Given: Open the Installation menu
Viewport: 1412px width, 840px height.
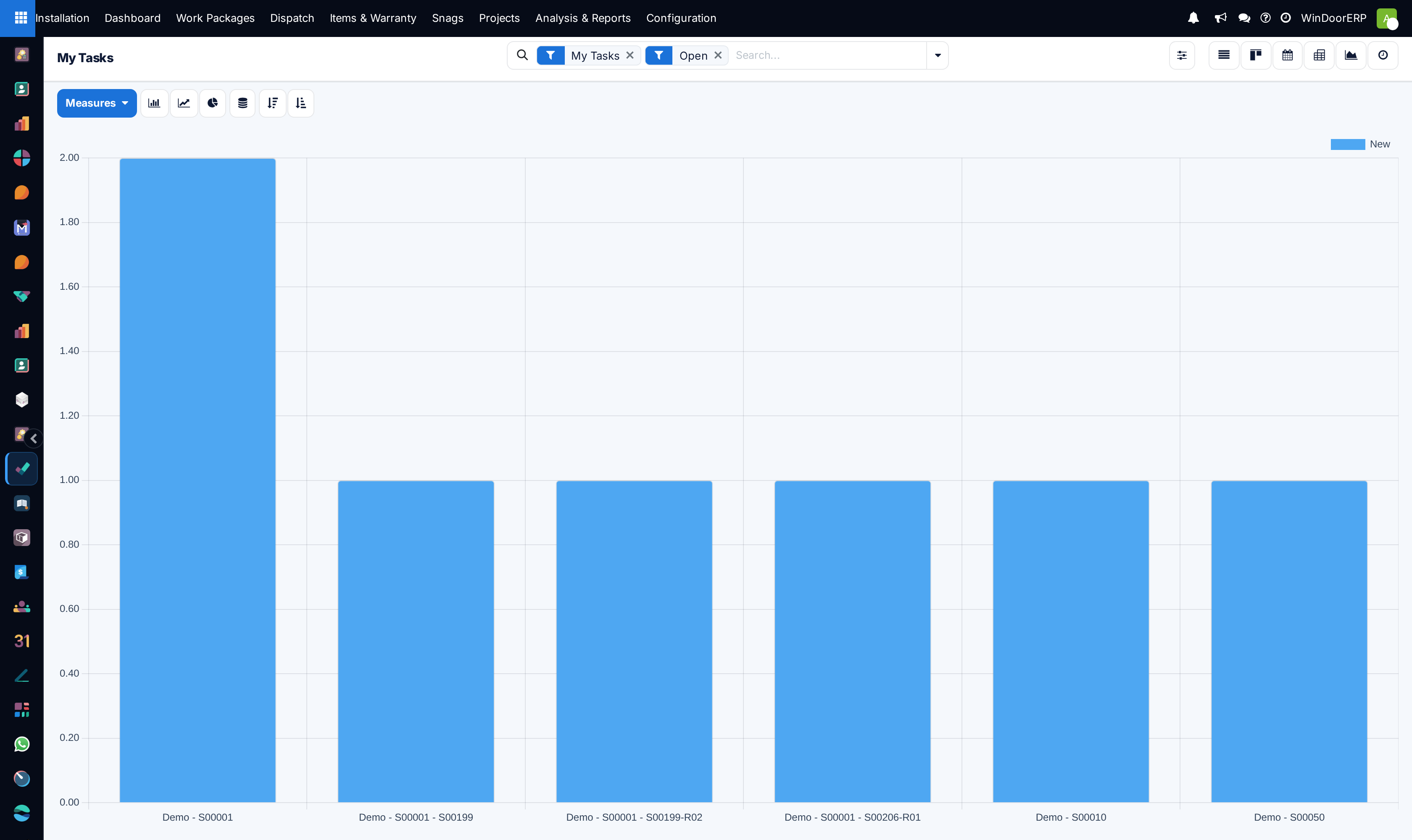Looking at the screenshot, I should tap(62, 18).
